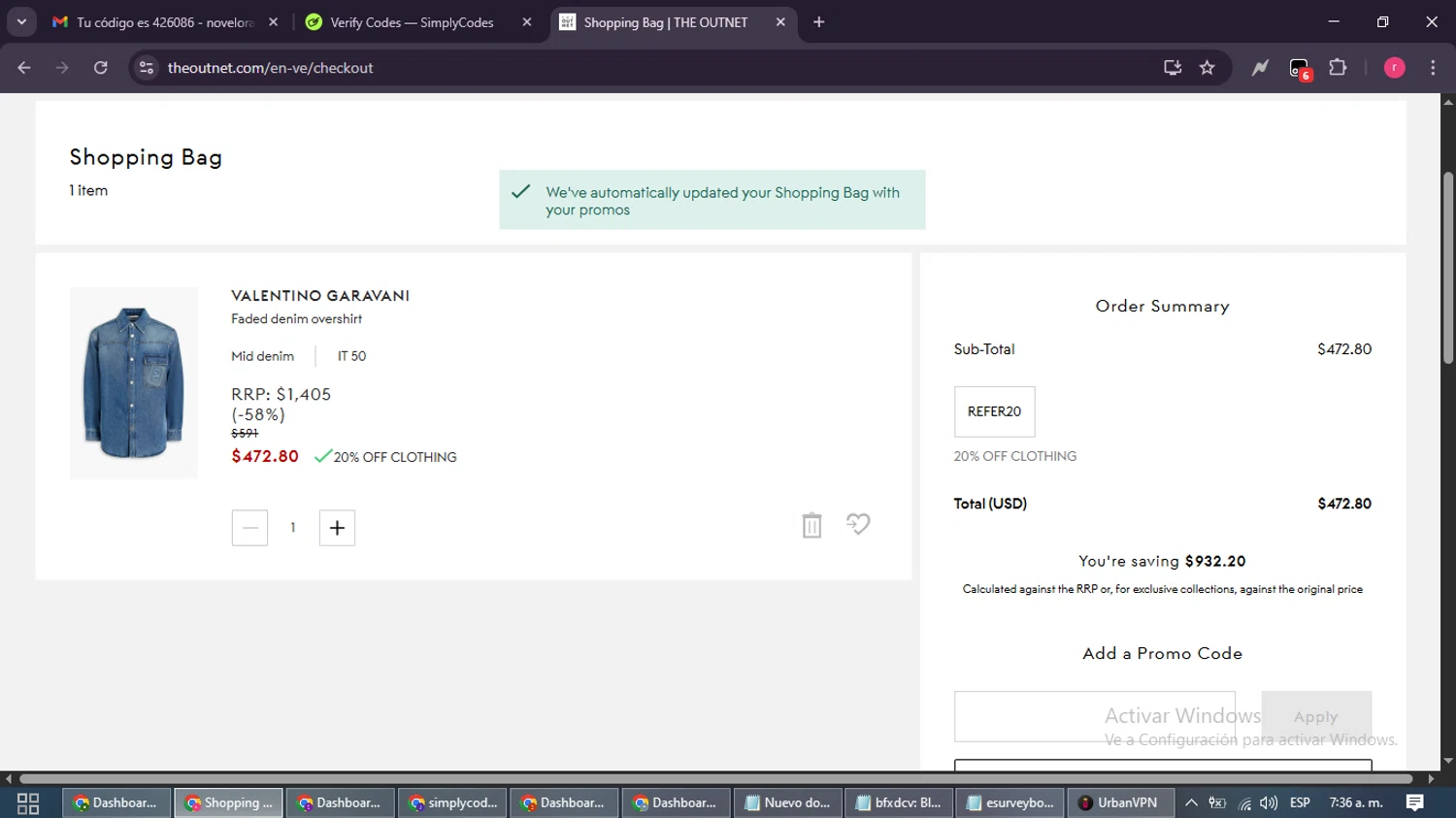Install app icon in address bar

pyautogui.click(x=1173, y=68)
